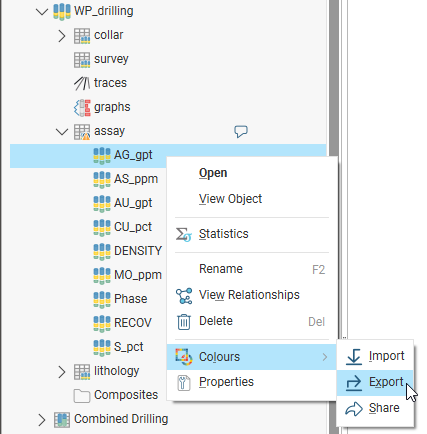Image resolution: width=427 pixels, height=434 pixels.
Task: Click the comment bubble icon beside assay
Action: [x=241, y=131]
